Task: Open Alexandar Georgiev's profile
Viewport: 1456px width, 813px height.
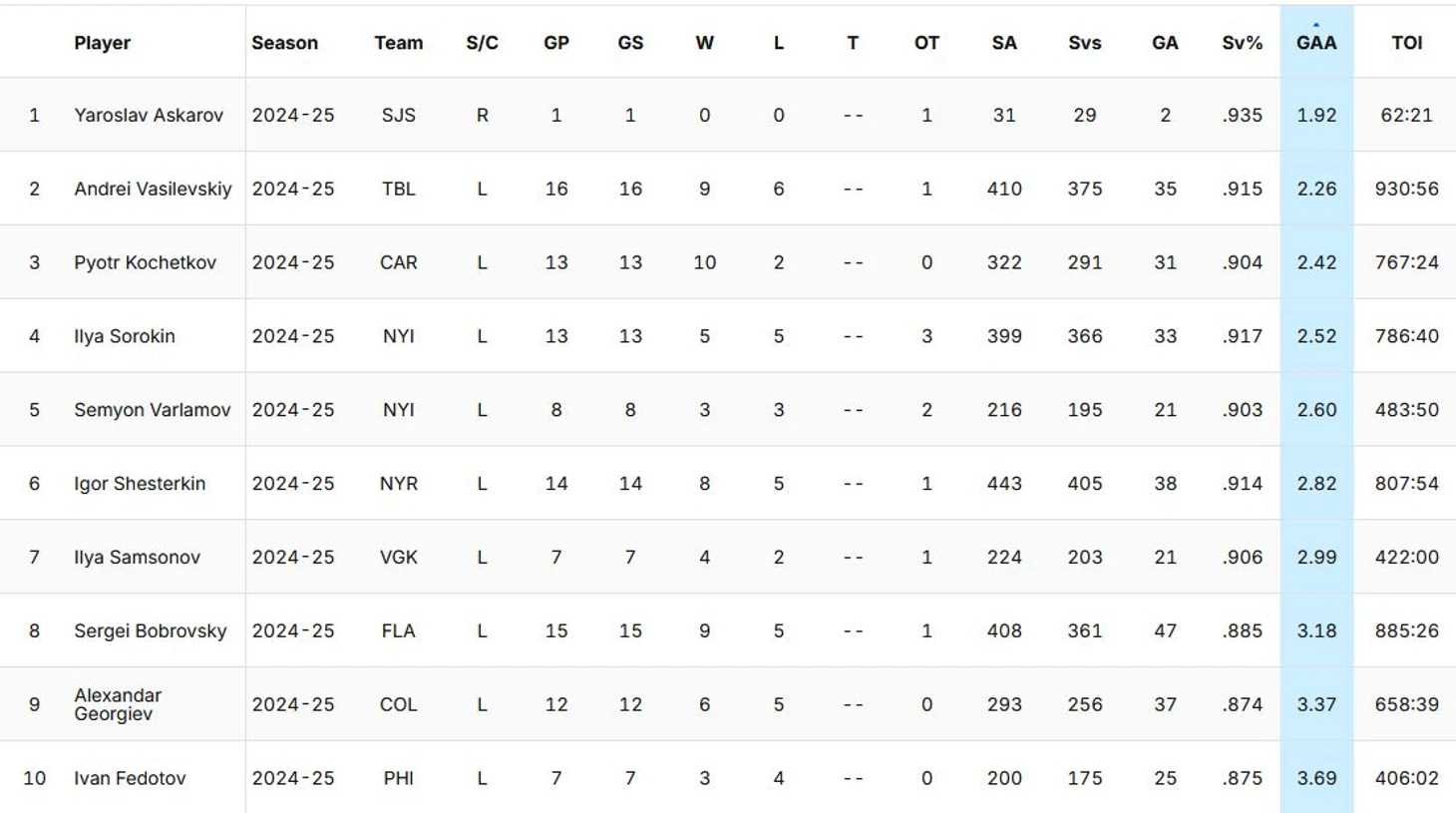Action: click(x=118, y=704)
